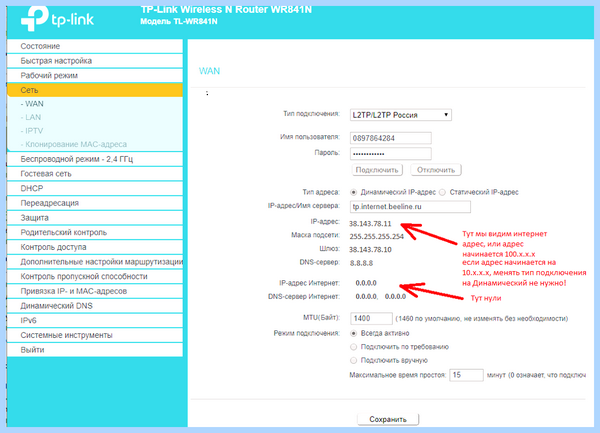Click the Отключить button
600x433 pixels.
[x=436, y=170]
